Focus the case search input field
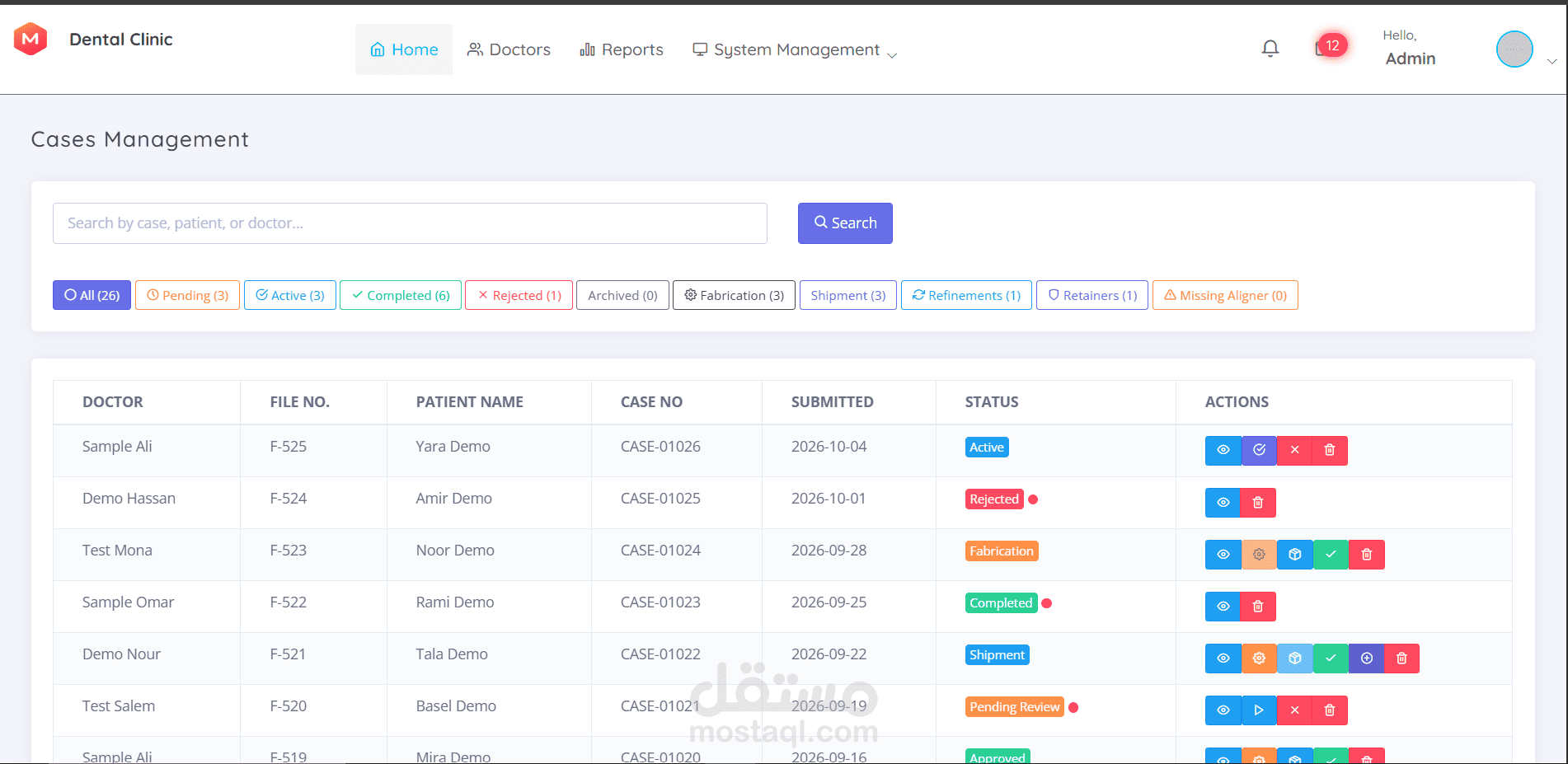 410,223
